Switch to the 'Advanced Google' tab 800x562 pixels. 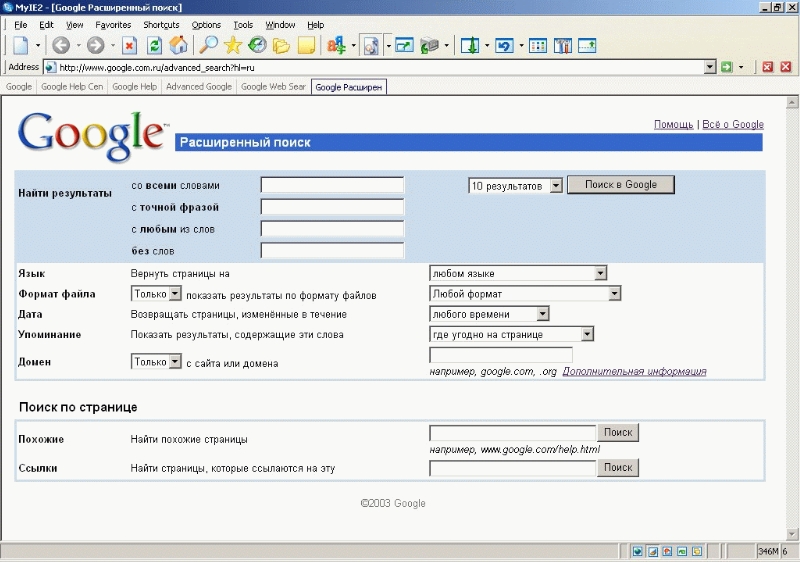tap(199, 87)
